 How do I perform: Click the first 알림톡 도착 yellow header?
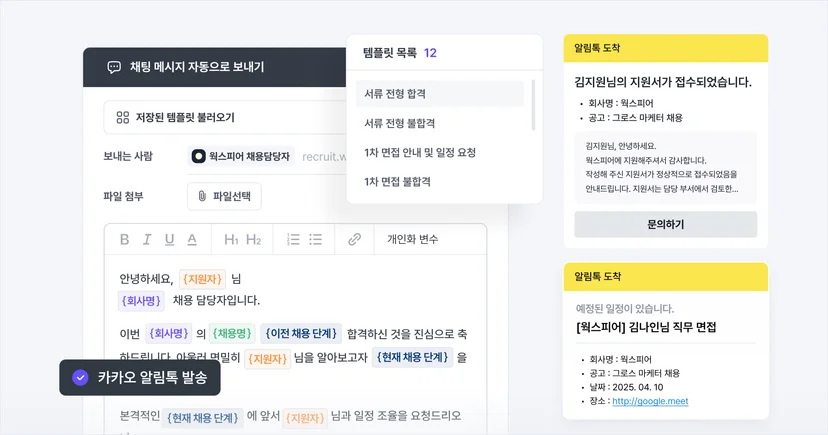pos(665,48)
